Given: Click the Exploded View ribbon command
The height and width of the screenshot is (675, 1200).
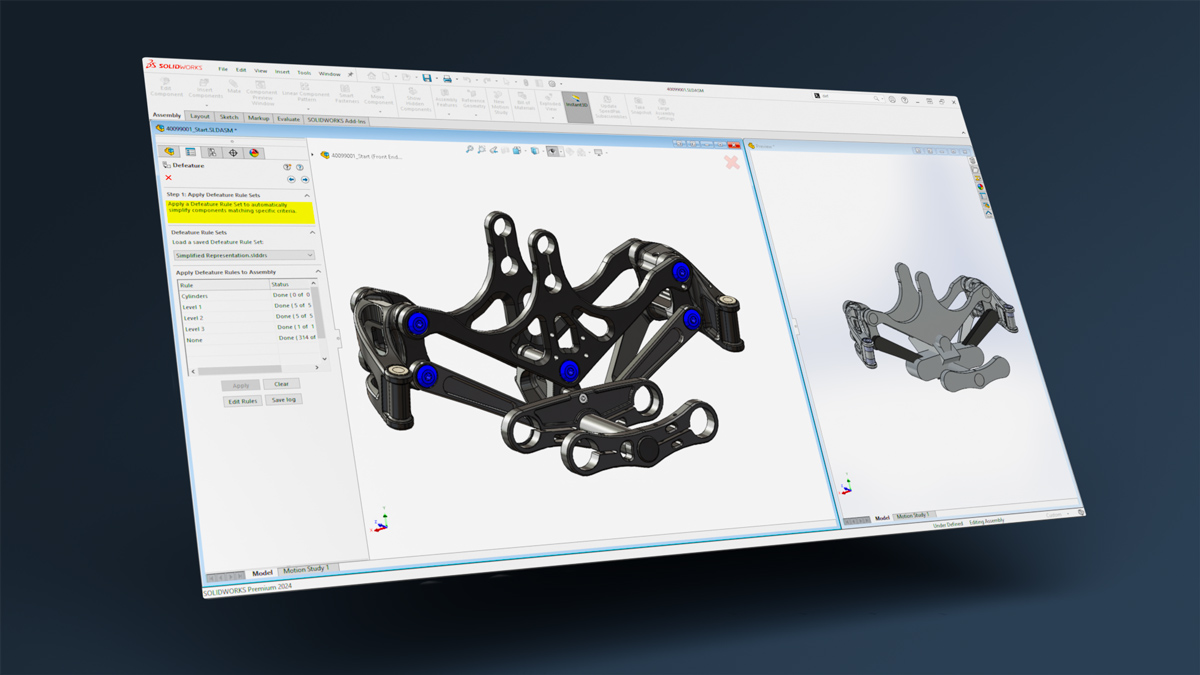Looking at the screenshot, I should (550, 102).
